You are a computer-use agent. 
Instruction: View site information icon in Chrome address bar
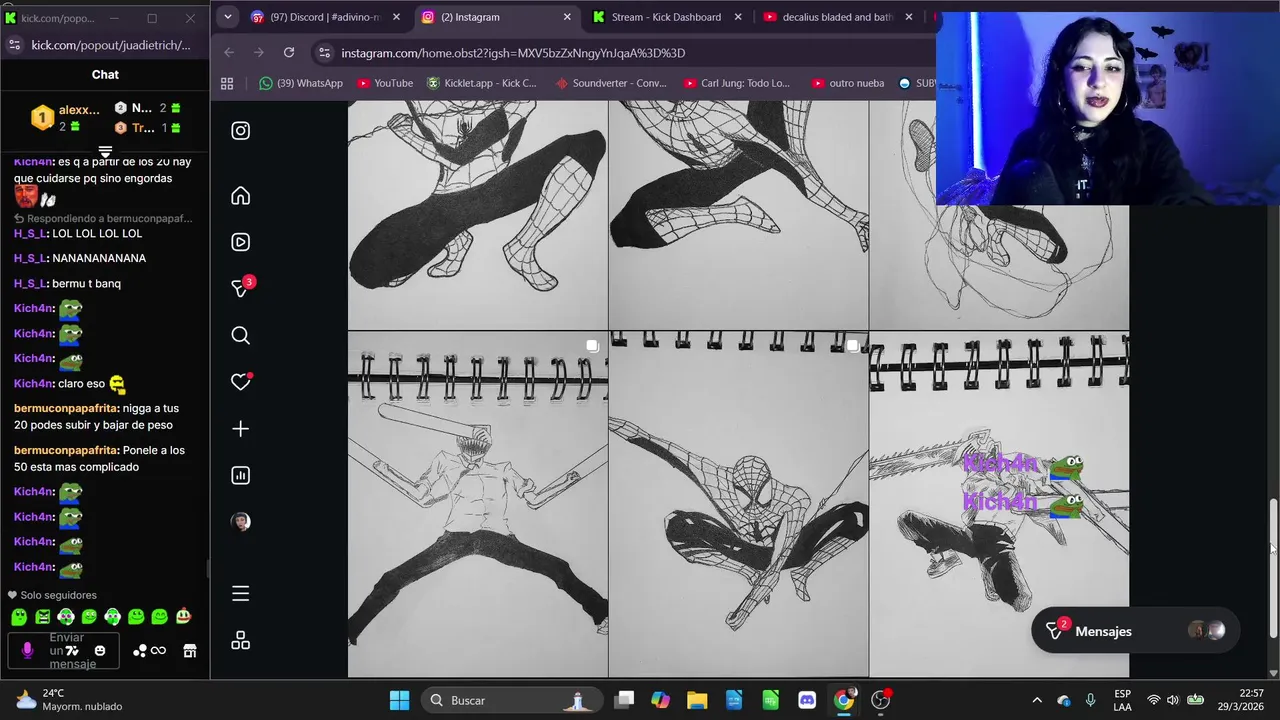(323, 53)
